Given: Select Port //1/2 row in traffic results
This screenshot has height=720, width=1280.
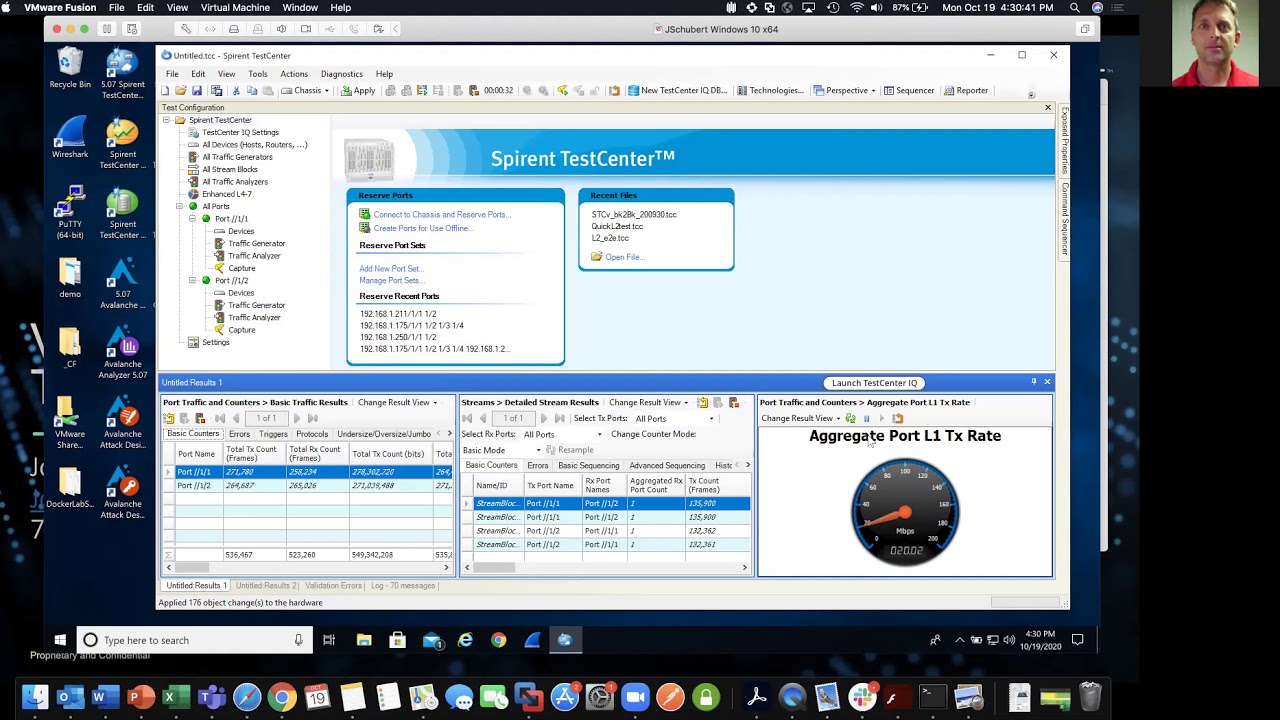Looking at the screenshot, I should 308,485.
